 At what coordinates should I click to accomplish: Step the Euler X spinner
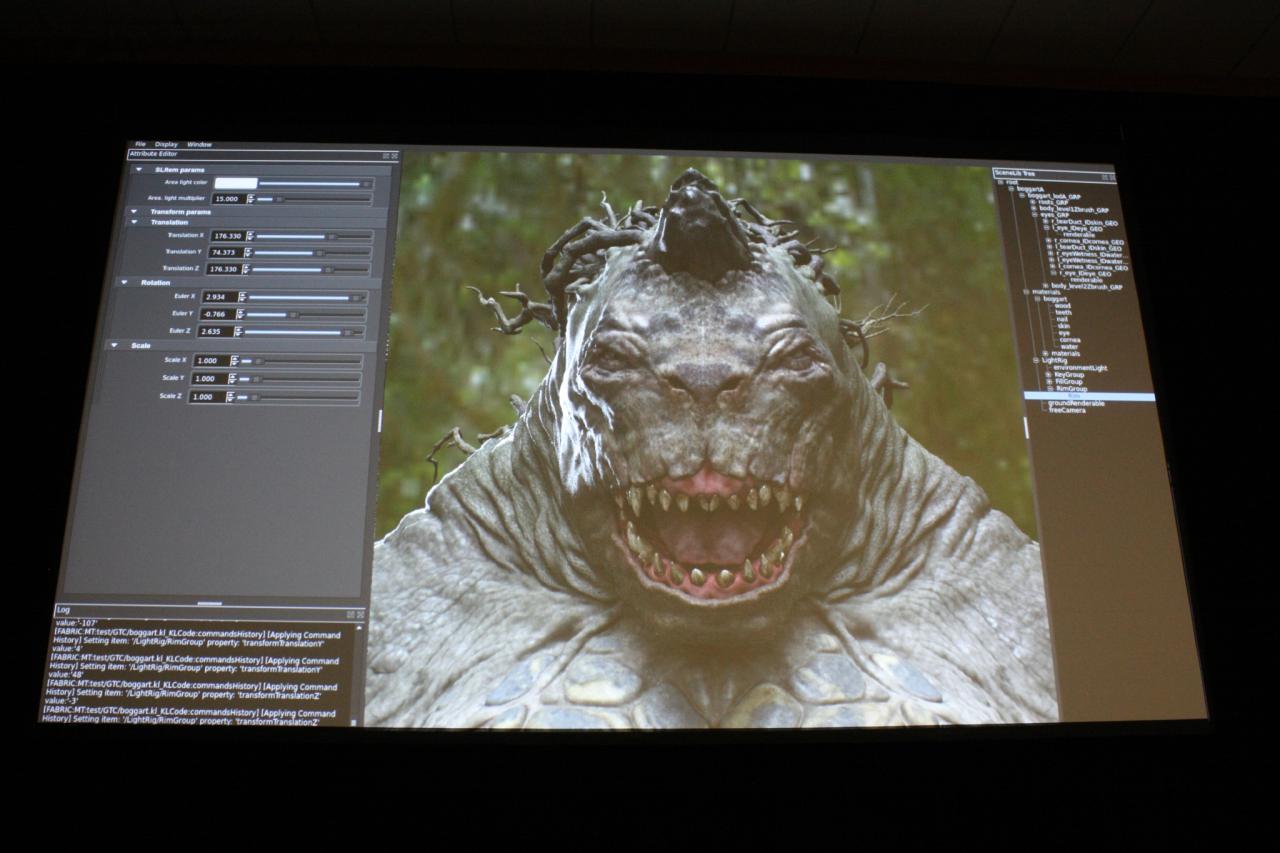[243, 297]
